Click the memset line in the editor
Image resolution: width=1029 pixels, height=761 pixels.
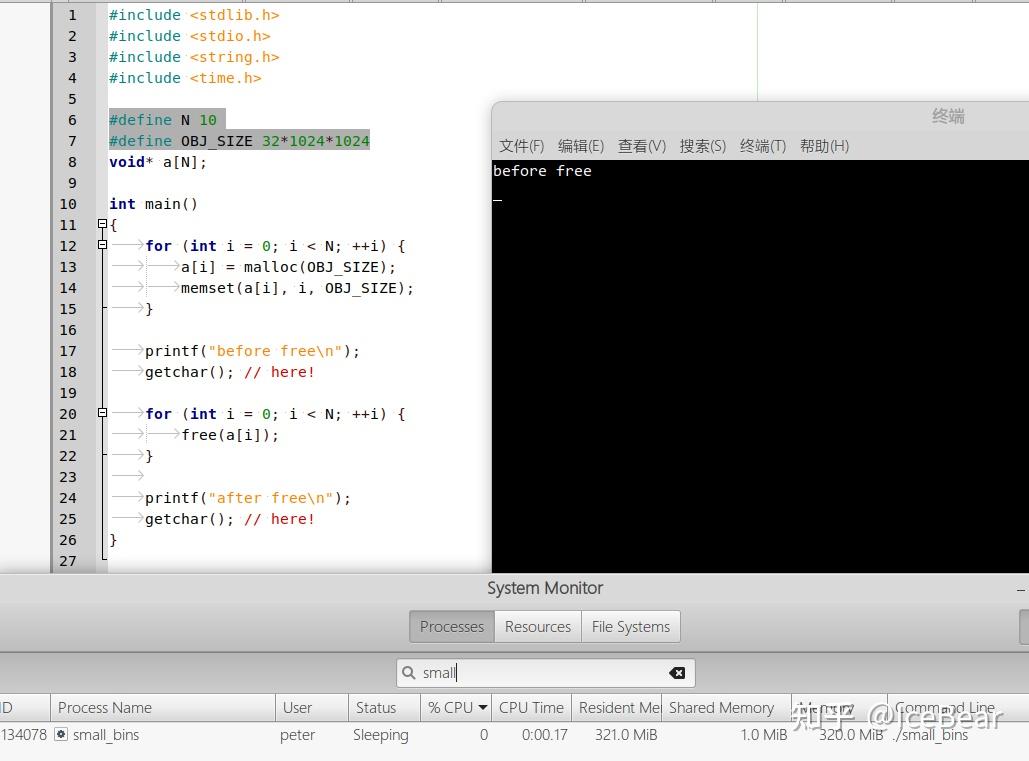pyautogui.click(x=297, y=288)
